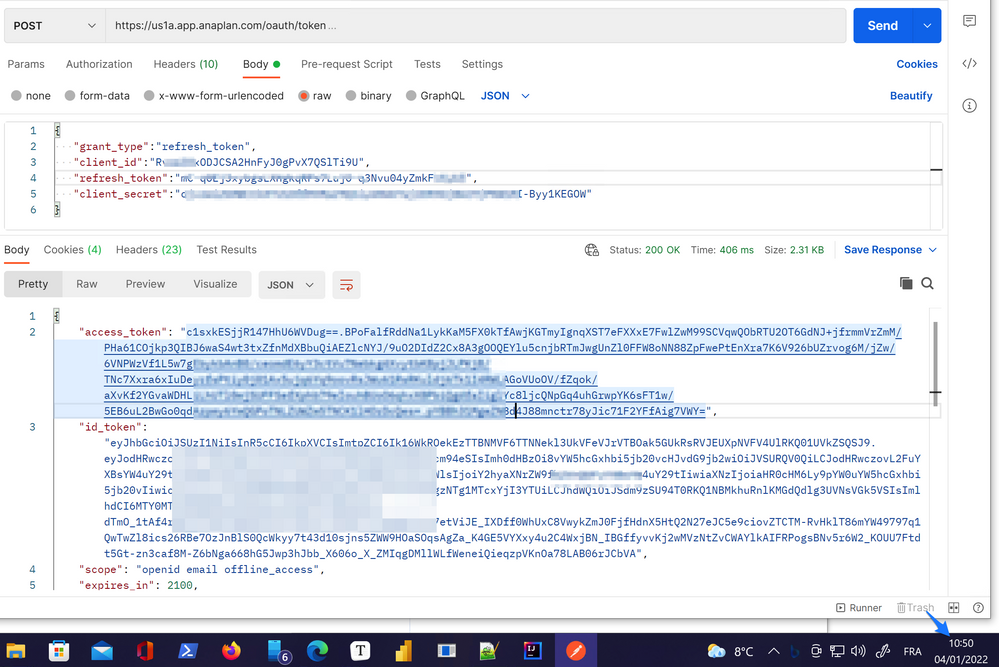
Task: Open the Runner from the status bar
Action: 858,608
